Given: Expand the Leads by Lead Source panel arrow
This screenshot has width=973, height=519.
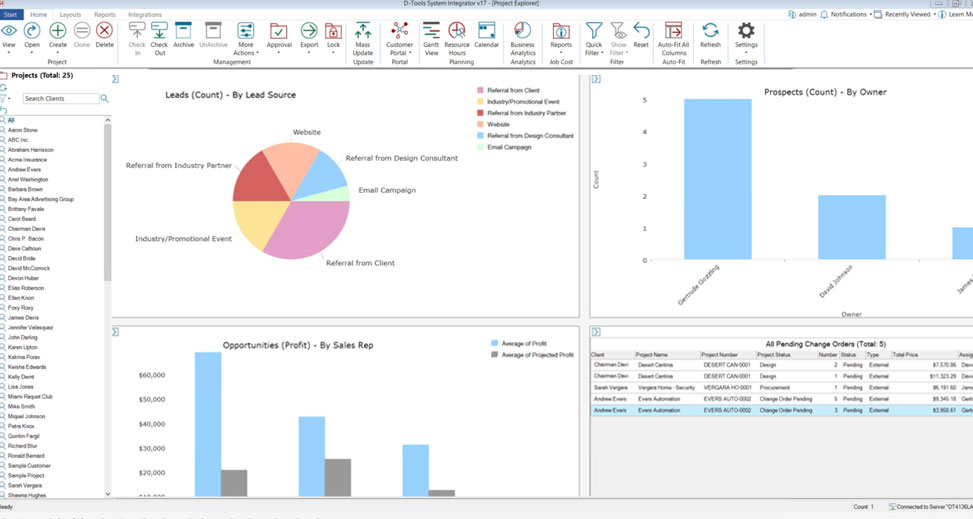Looking at the screenshot, I should point(115,79).
